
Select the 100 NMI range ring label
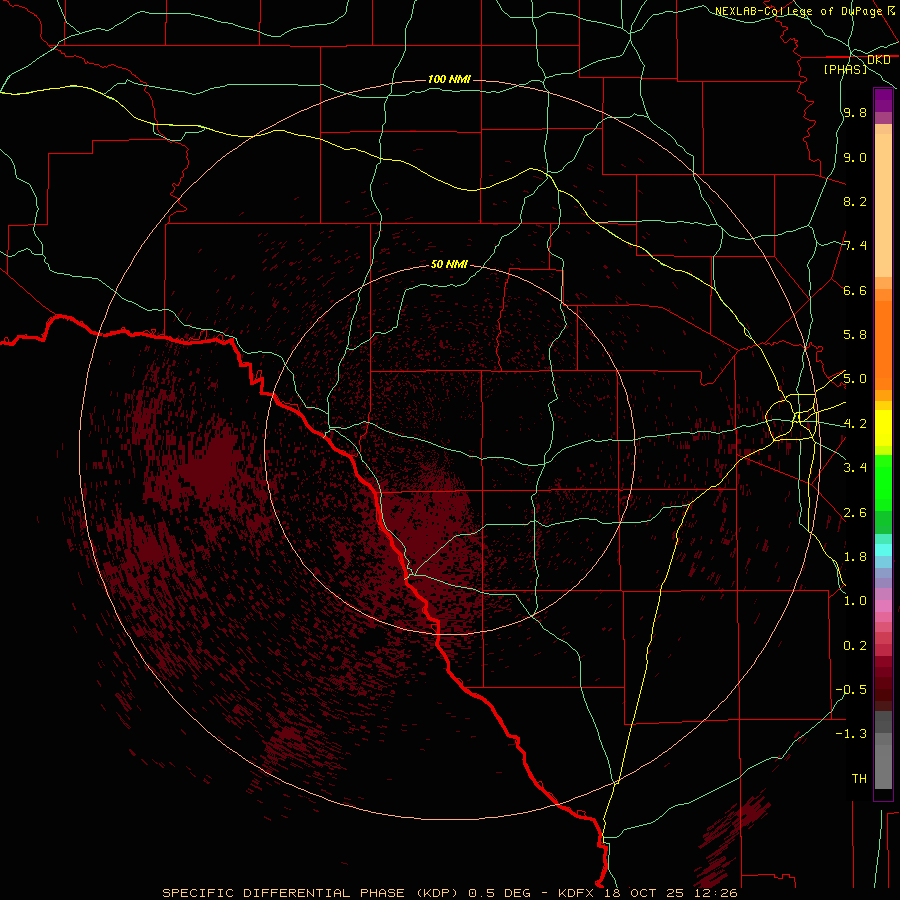(449, 79)
